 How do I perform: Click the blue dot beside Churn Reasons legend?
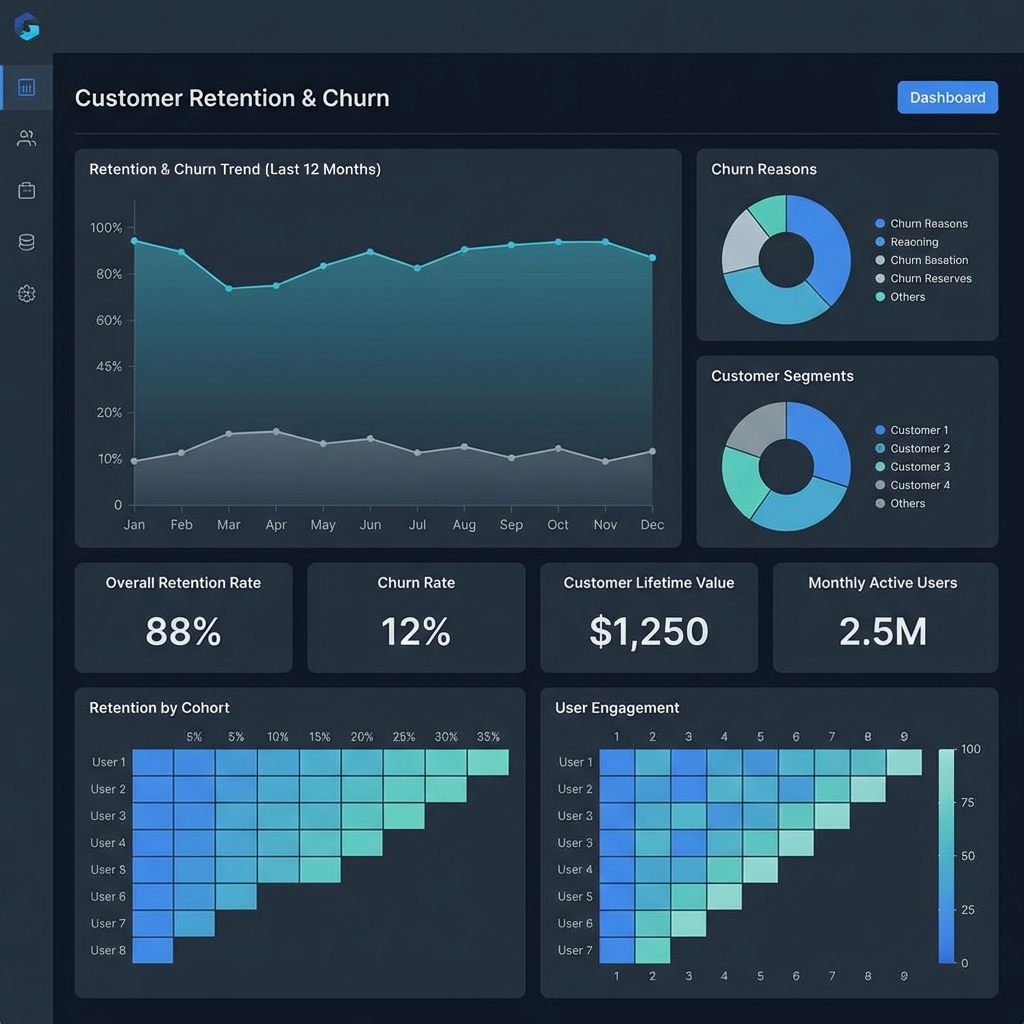[880, 224]
